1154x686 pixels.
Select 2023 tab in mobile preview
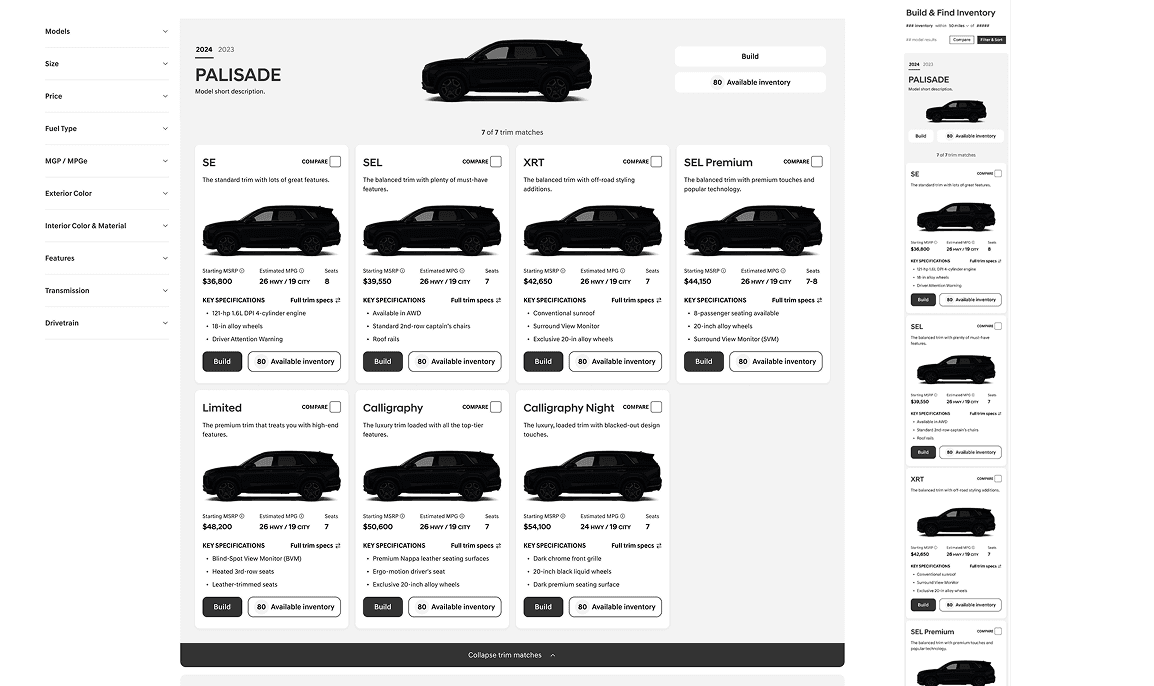click(x=928, y=65)
